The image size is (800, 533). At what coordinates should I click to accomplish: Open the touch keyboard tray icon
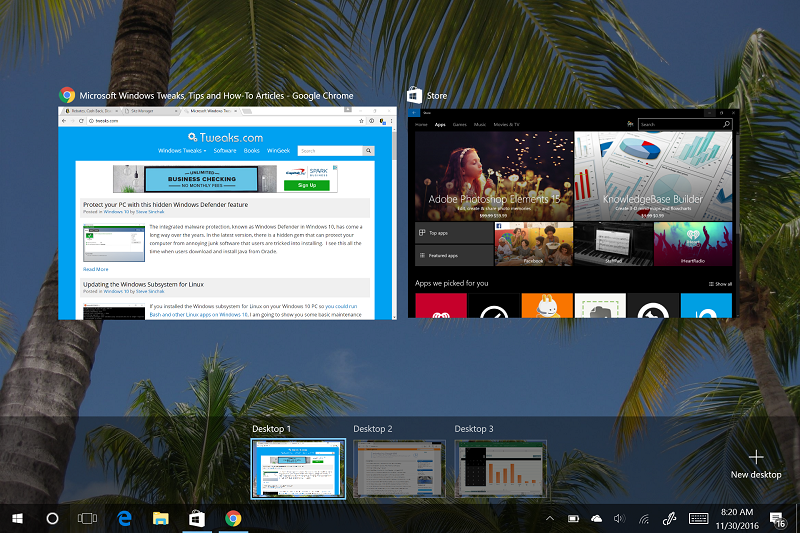click(698, 519)
